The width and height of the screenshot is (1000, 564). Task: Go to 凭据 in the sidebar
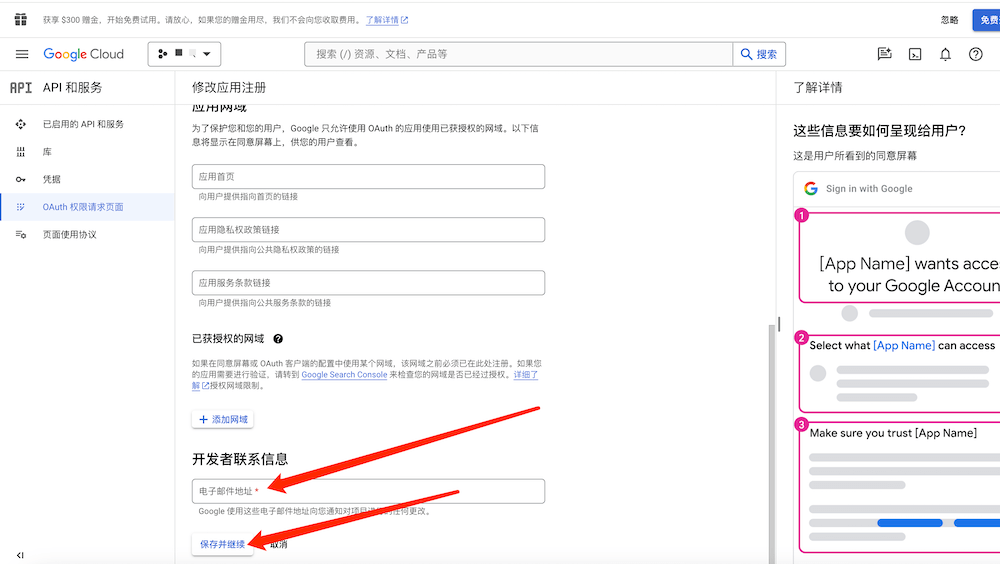[x=51, y=179]
